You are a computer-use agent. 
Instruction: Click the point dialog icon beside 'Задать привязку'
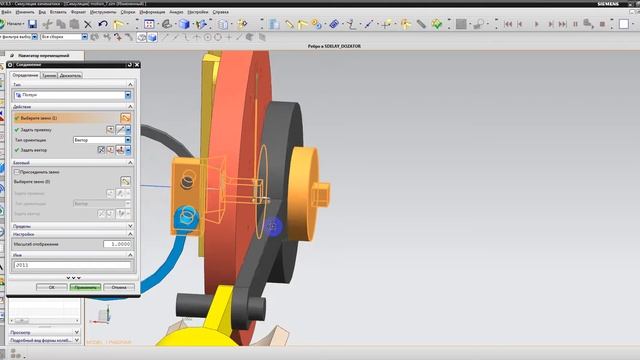110,129
